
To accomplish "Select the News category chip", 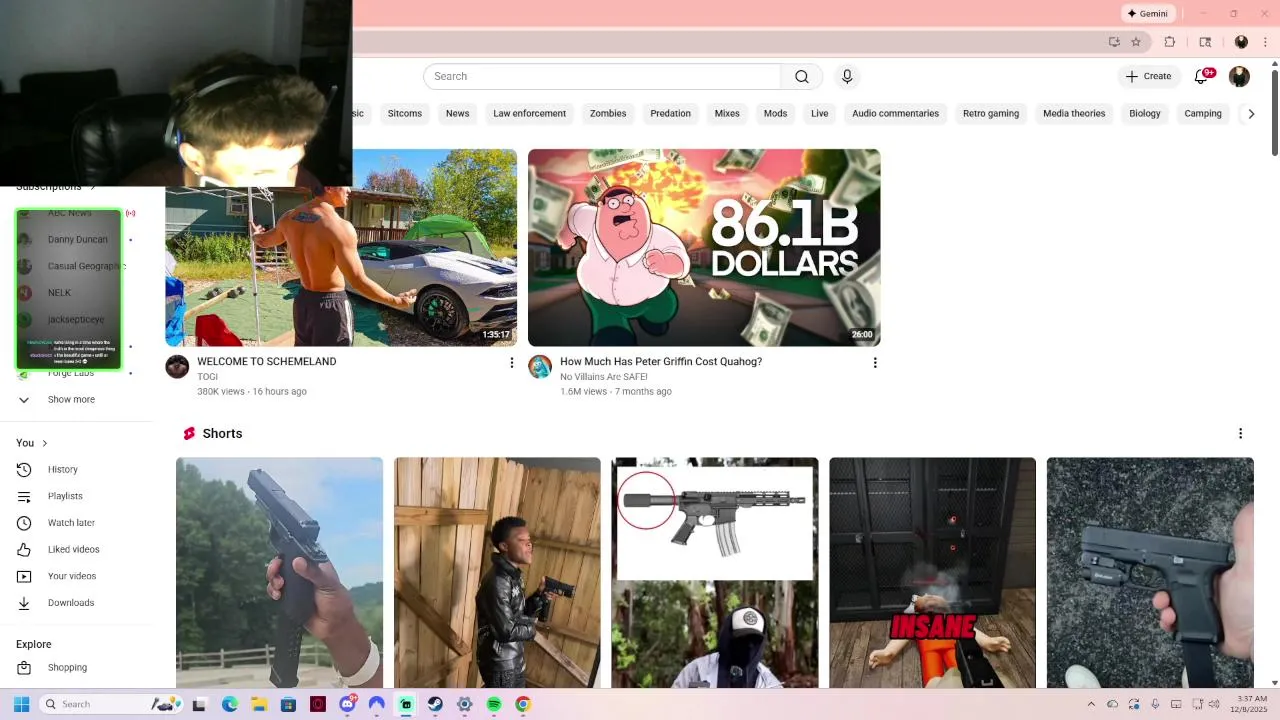I will (457, 113).
